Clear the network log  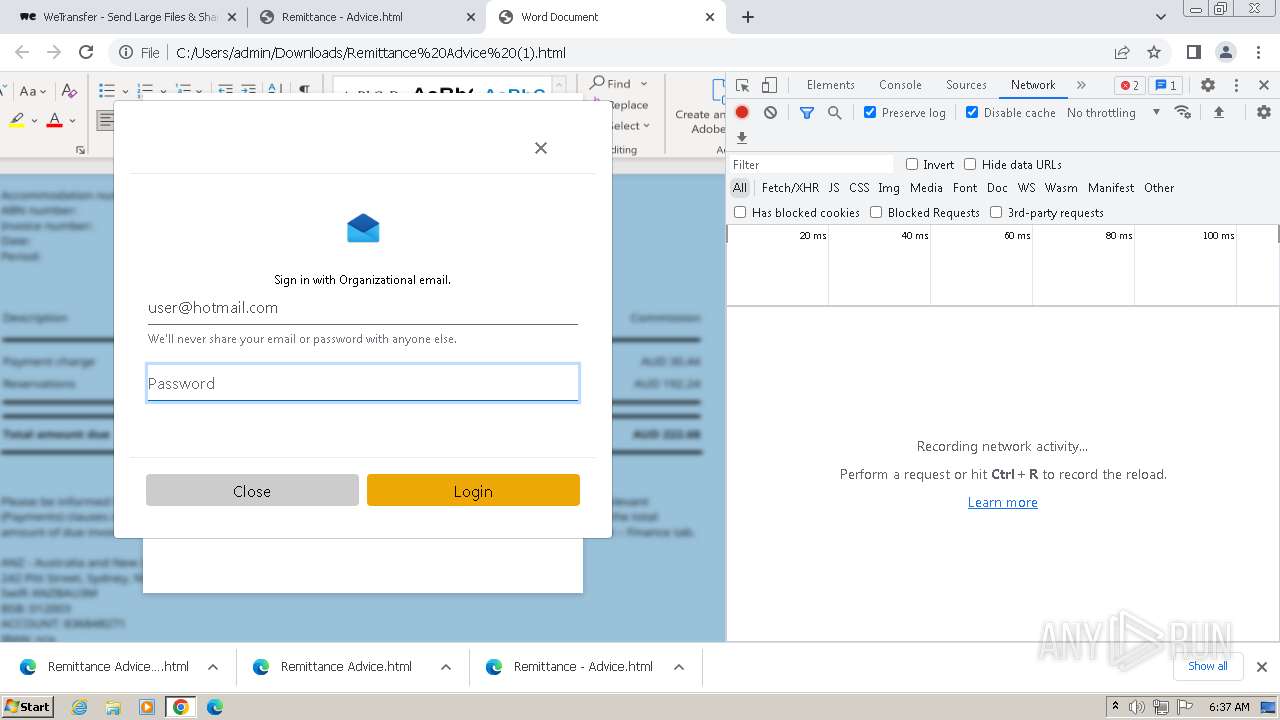tap(770, 113)
